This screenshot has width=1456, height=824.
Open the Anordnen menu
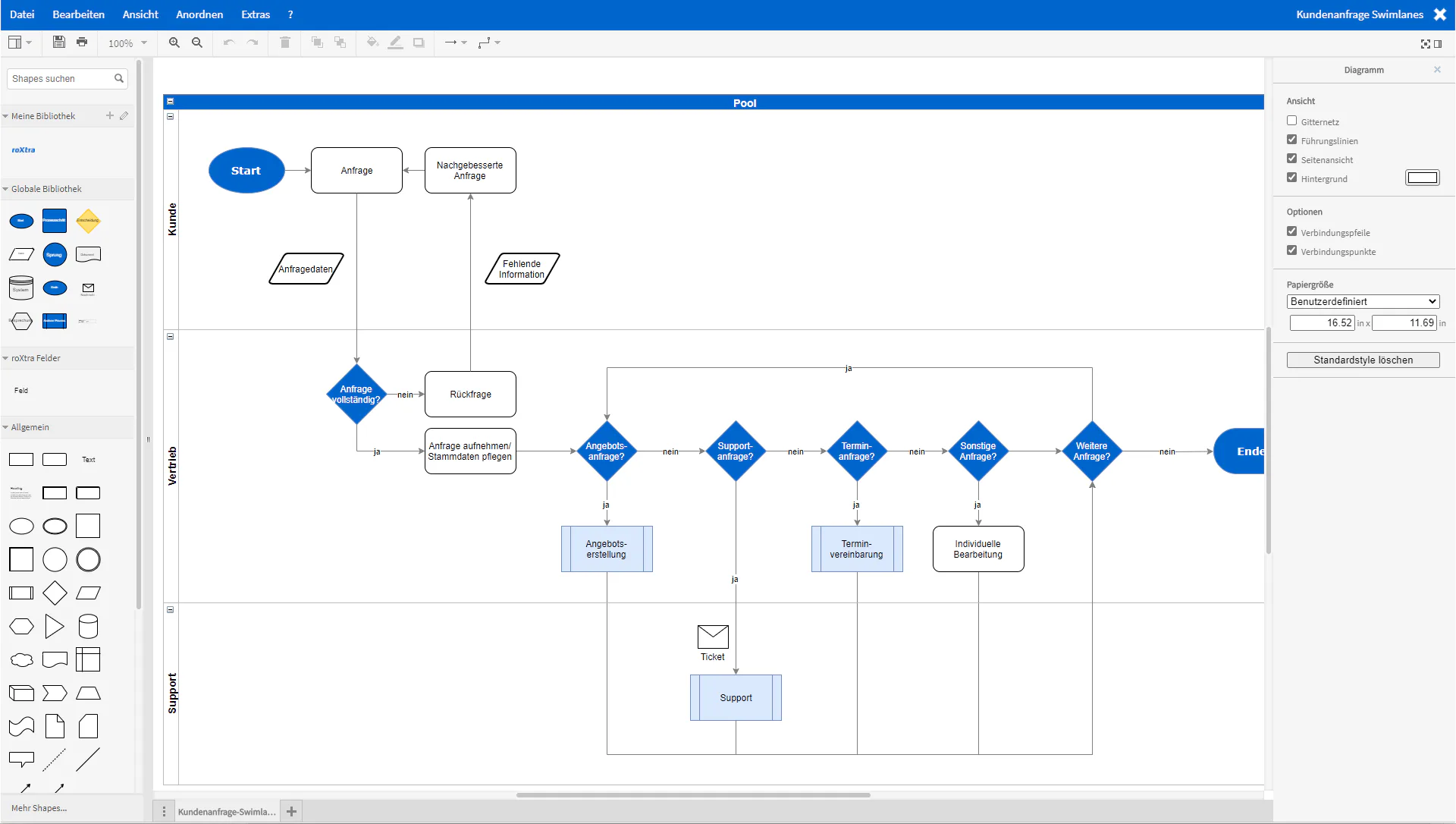pos(199,14)
